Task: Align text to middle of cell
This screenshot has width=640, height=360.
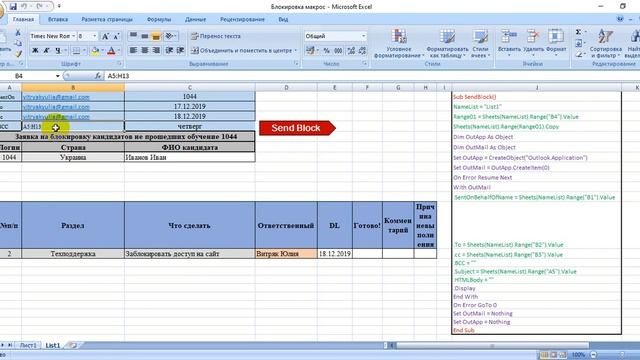Action: tap(144, 36)
